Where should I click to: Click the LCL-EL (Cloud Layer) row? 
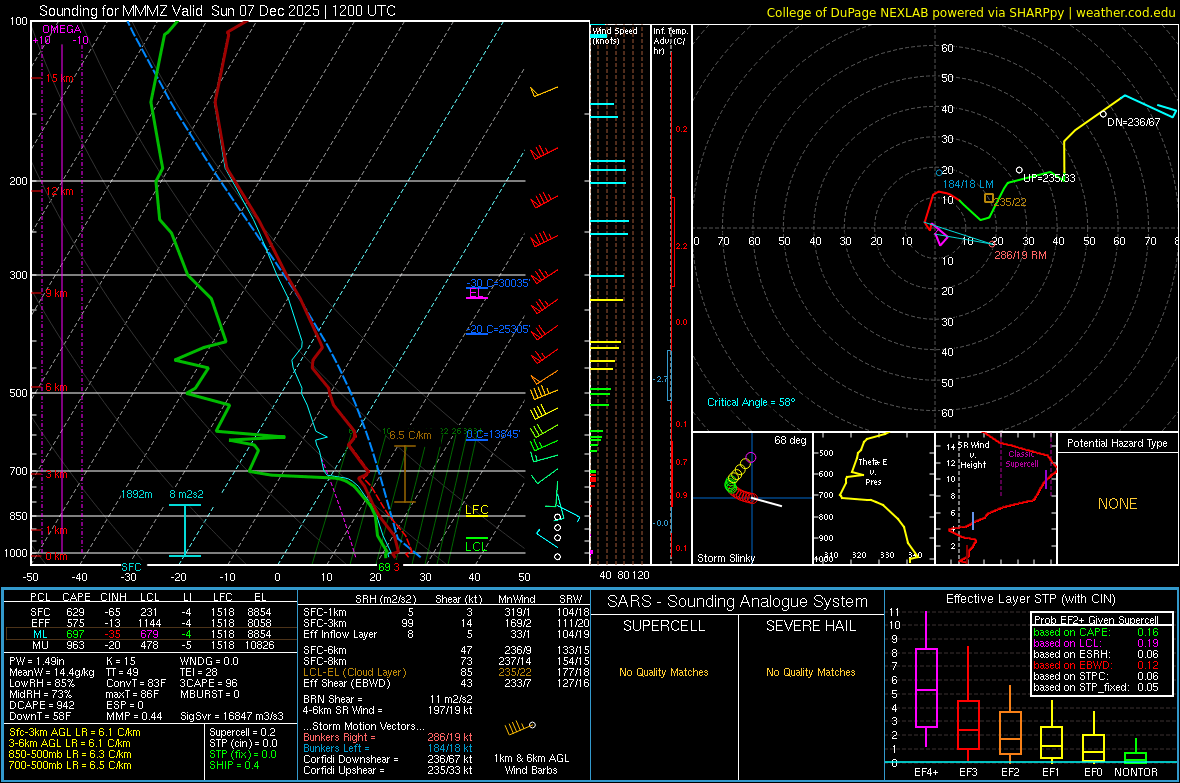click(x=446, y=672)
